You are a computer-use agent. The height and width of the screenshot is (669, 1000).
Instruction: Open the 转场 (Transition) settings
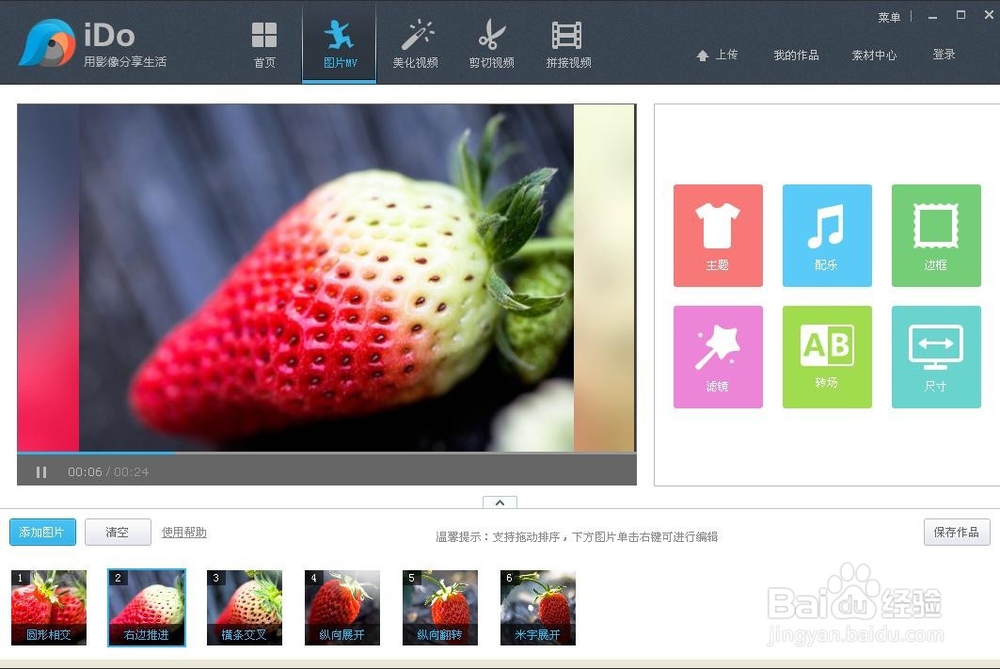tap(827, 356)
